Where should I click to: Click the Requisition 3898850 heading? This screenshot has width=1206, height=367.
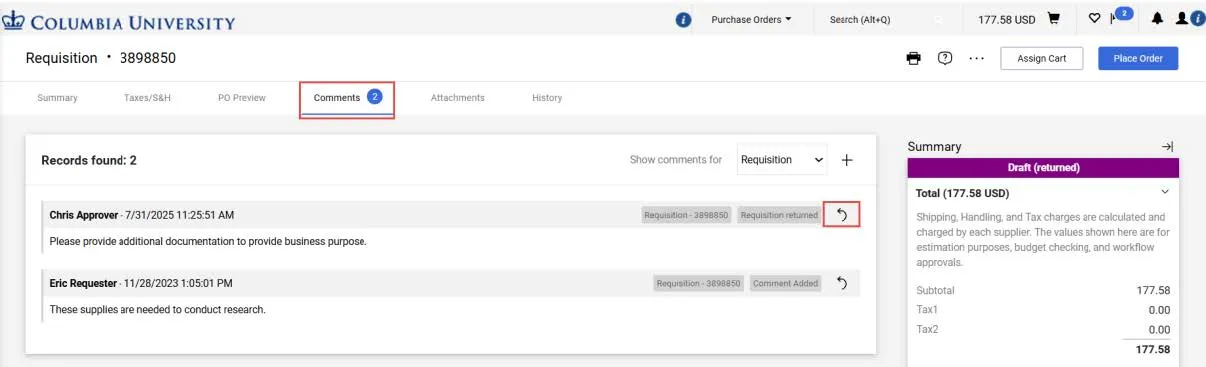[x=100, y=58]
